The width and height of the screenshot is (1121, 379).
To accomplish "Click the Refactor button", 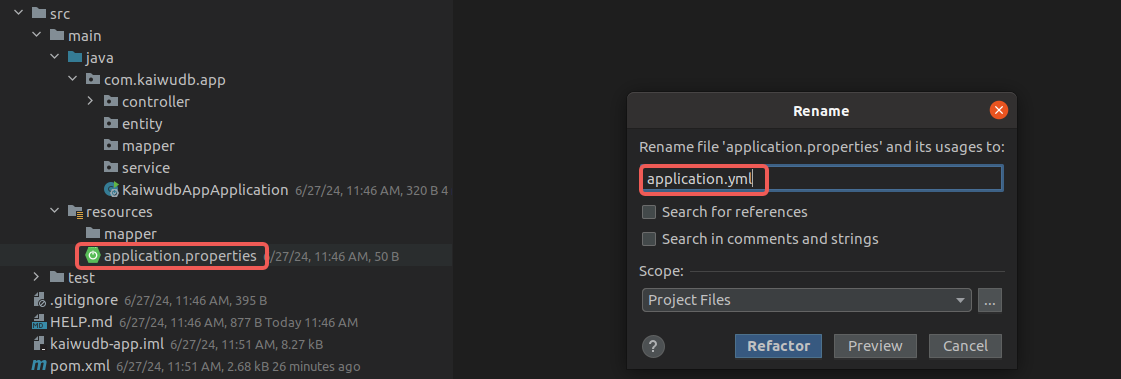I will tap(779, 346).
